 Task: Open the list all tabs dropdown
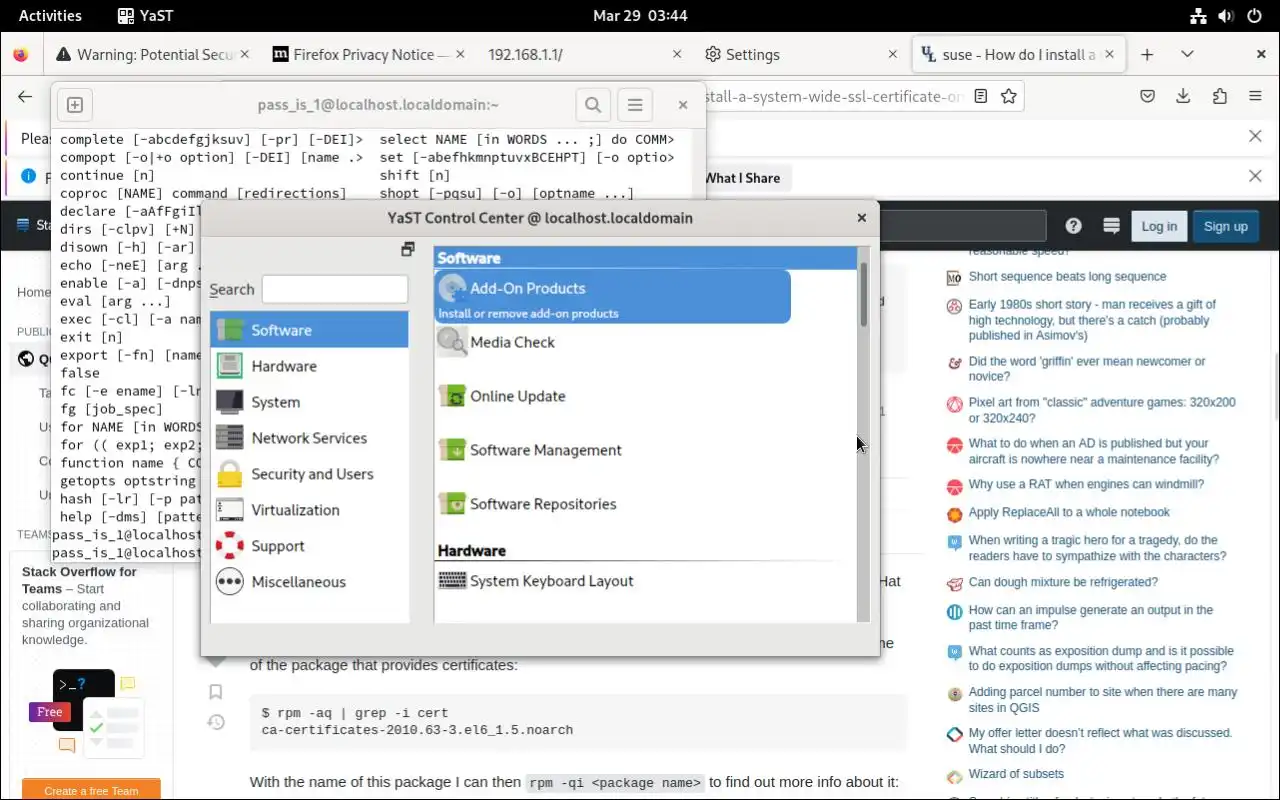click(1187, 55)
